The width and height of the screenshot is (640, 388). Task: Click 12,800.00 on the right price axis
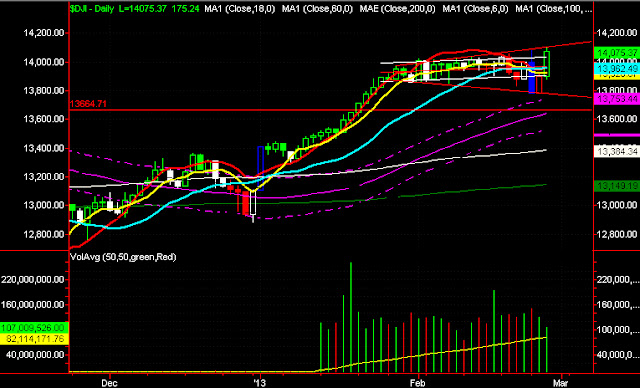click(x=617, y=234)
